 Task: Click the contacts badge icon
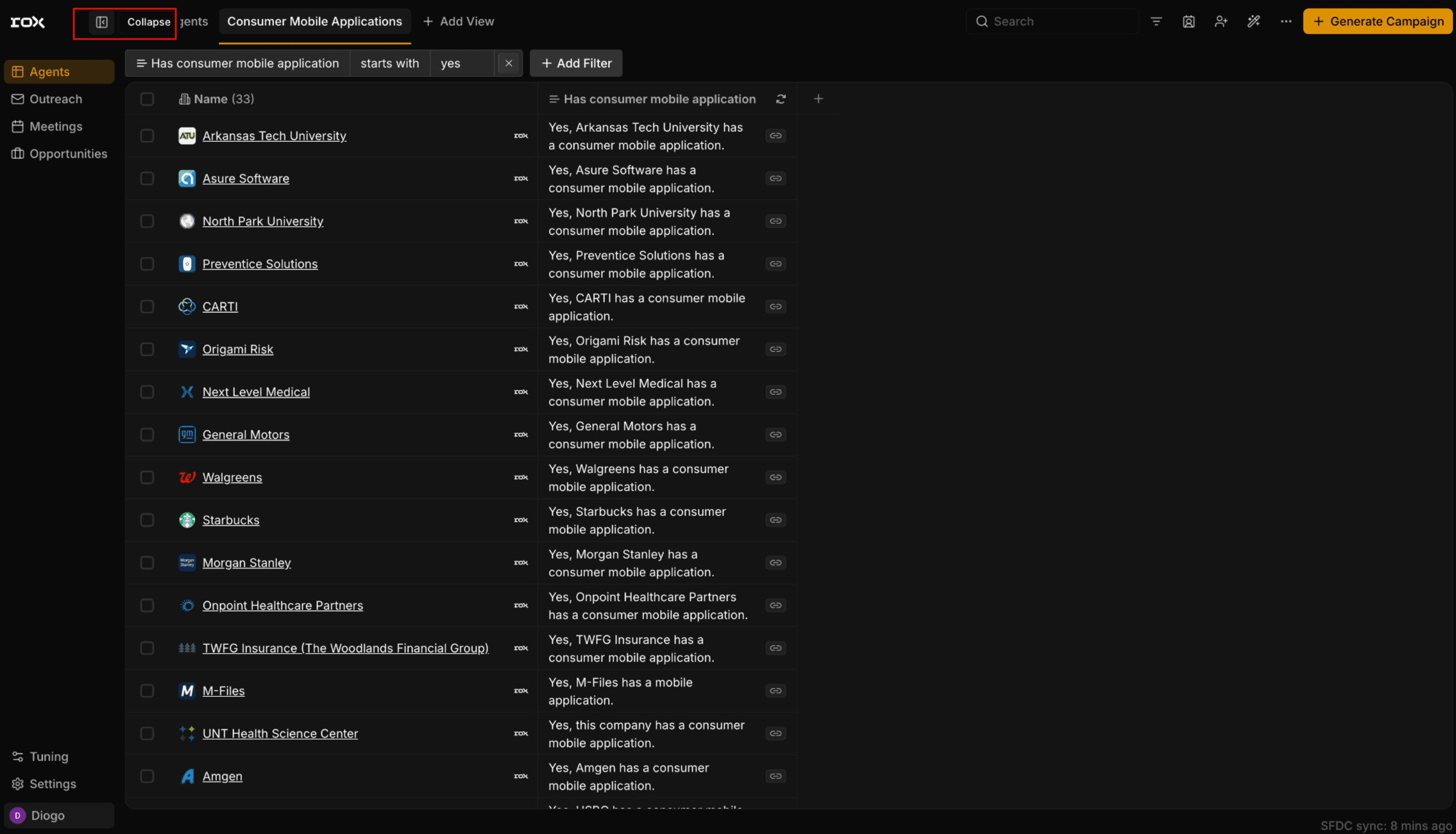(1189, 22)
